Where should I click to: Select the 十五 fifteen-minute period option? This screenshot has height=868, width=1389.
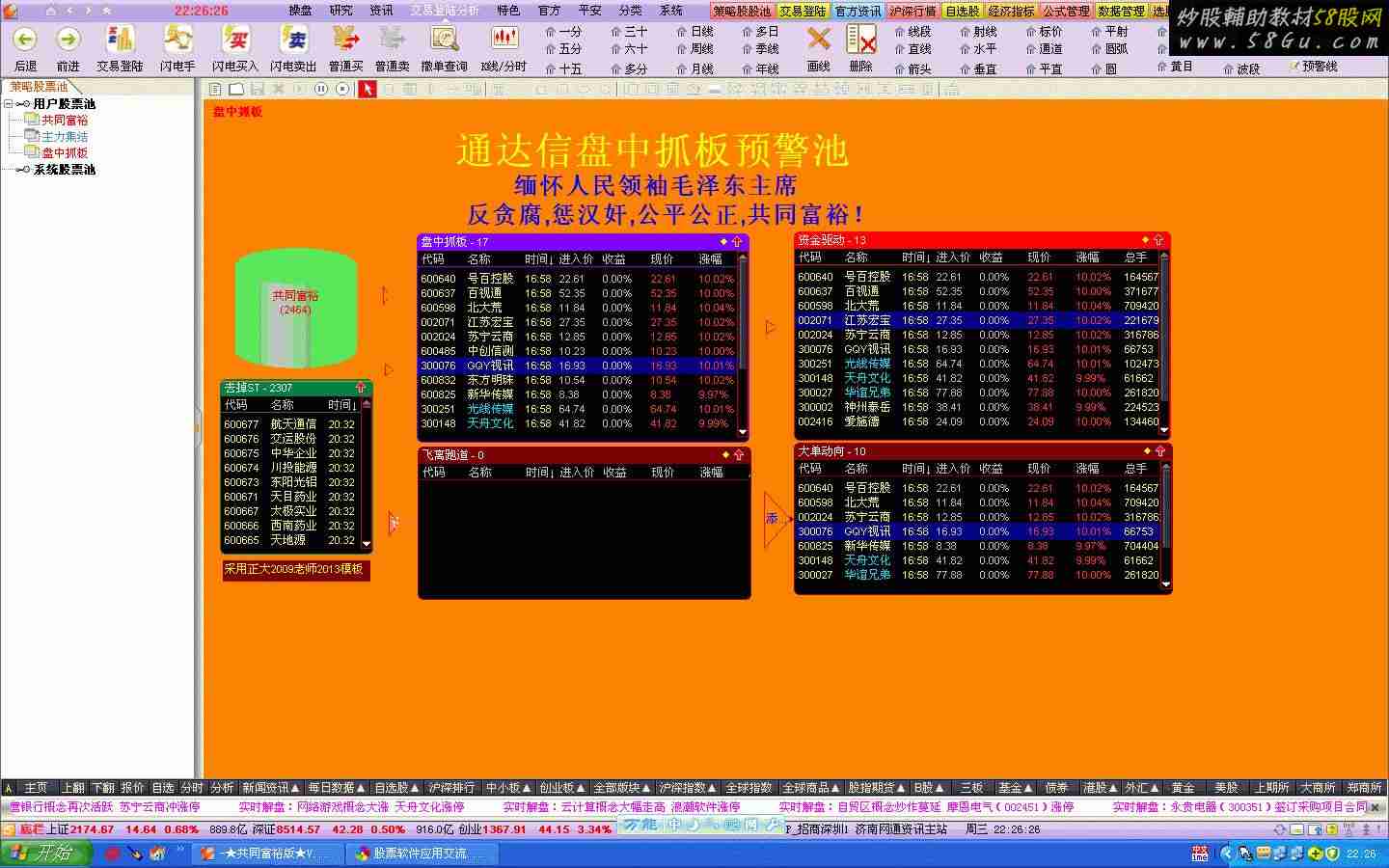(563, 69)
